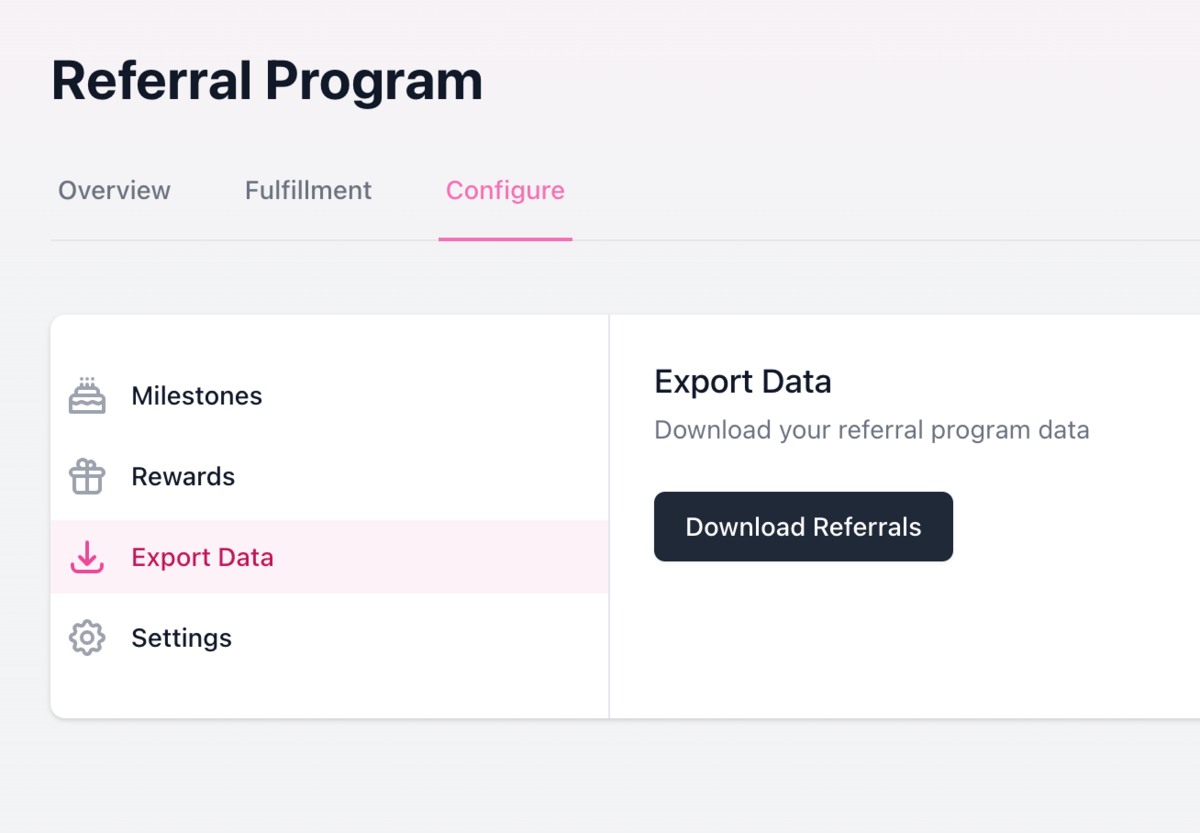Select the Rewards sidebar label

[x=183, y=477]
